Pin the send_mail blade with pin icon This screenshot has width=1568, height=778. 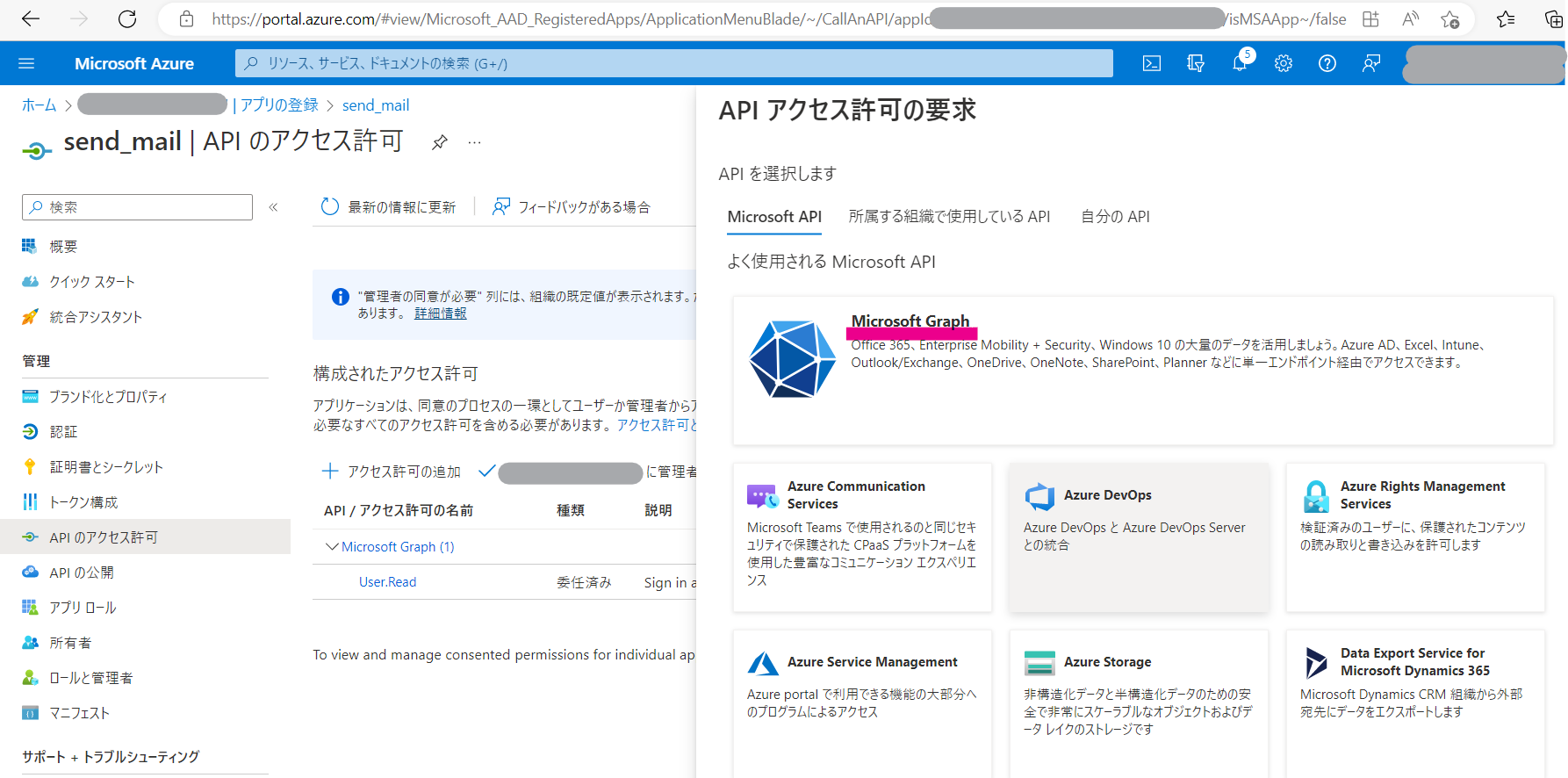440,142
